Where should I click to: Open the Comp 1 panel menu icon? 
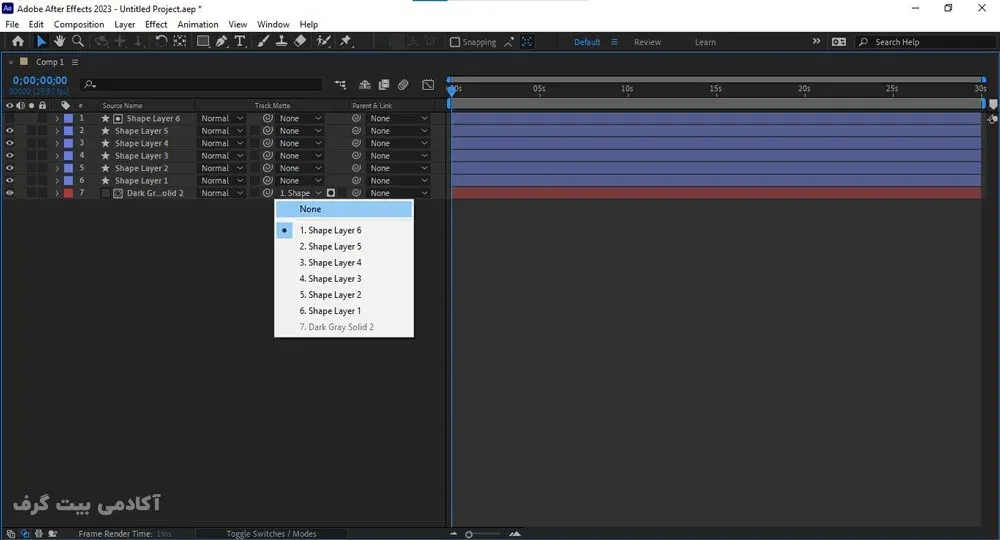pos(75,62)
